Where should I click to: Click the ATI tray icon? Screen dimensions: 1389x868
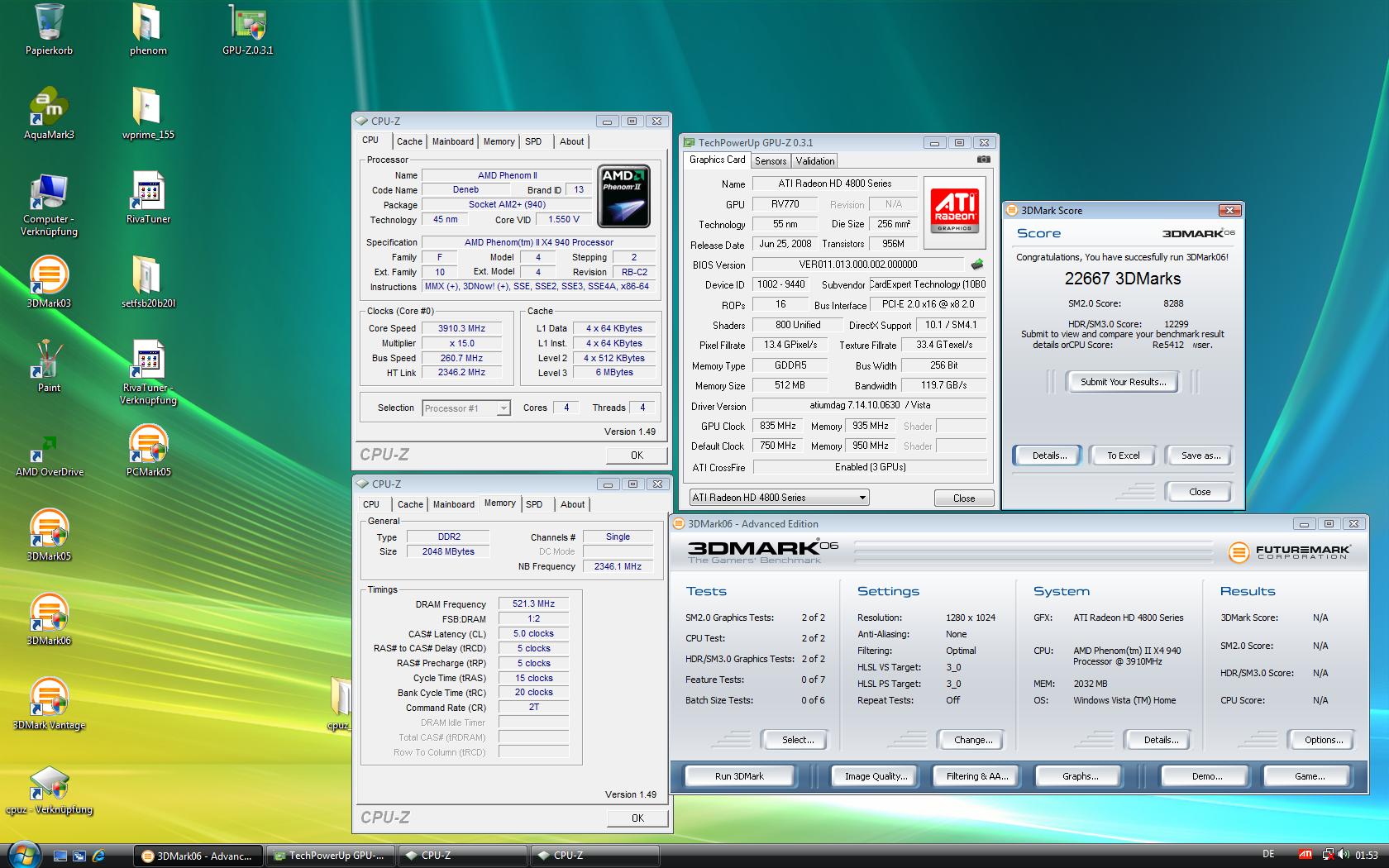coord(1305,855)
